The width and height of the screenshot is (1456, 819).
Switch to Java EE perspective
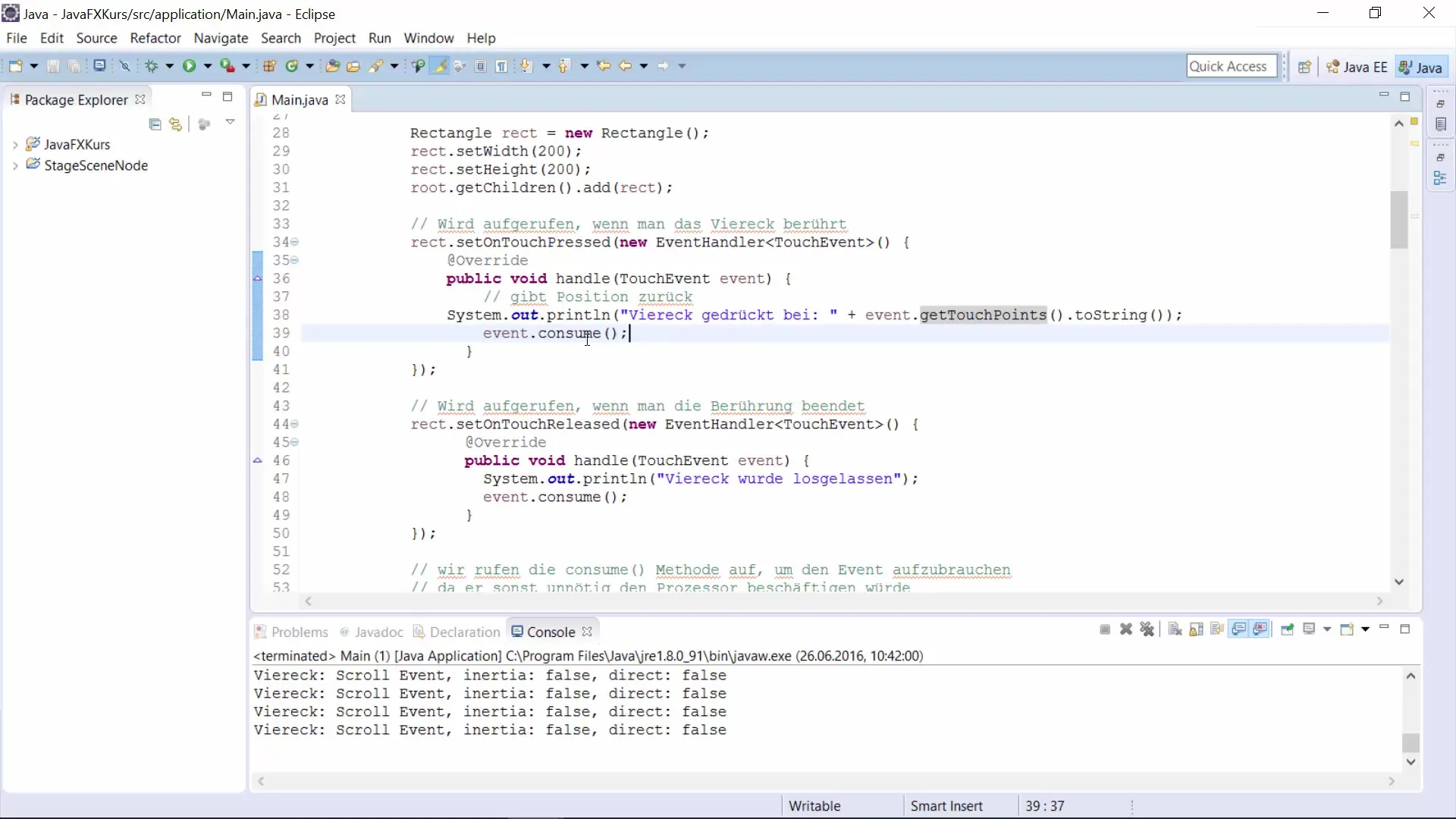coord(1357,67)
